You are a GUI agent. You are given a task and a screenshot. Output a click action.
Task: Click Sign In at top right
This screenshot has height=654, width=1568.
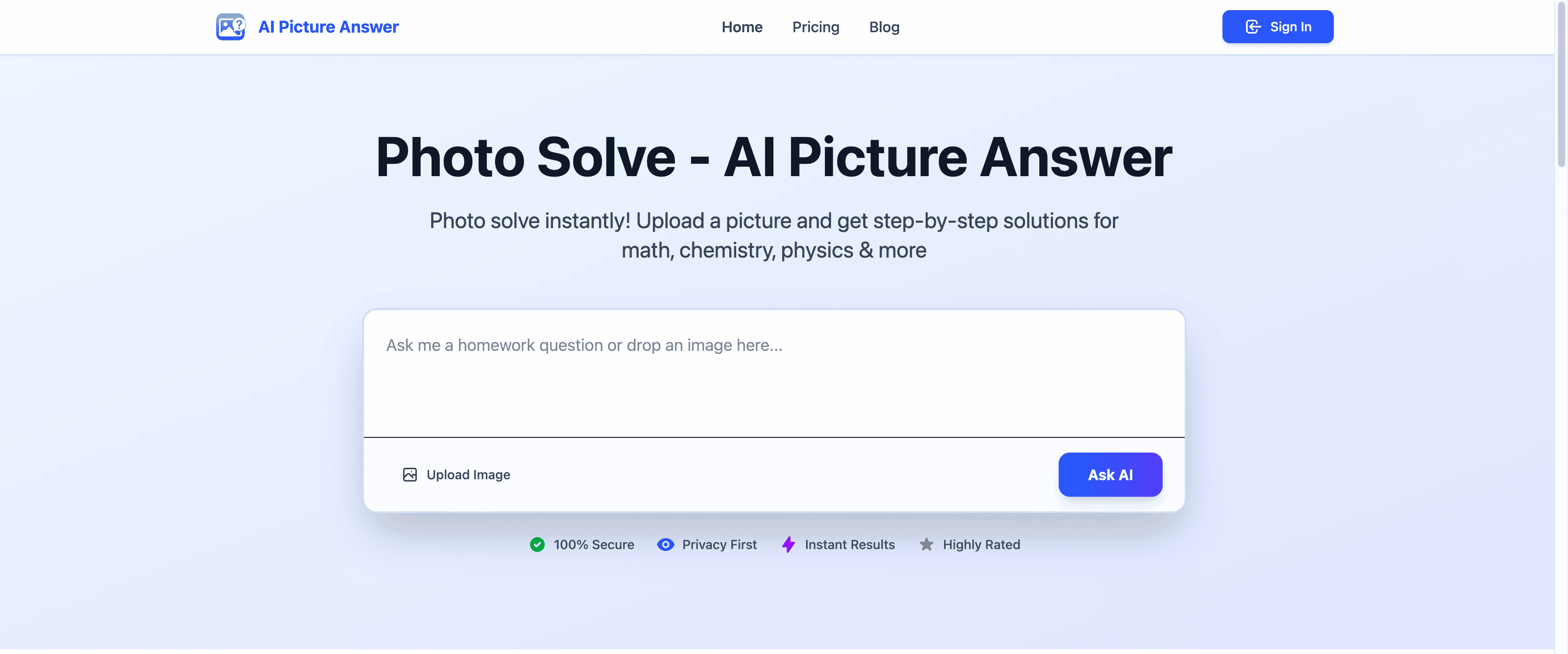1277,26
